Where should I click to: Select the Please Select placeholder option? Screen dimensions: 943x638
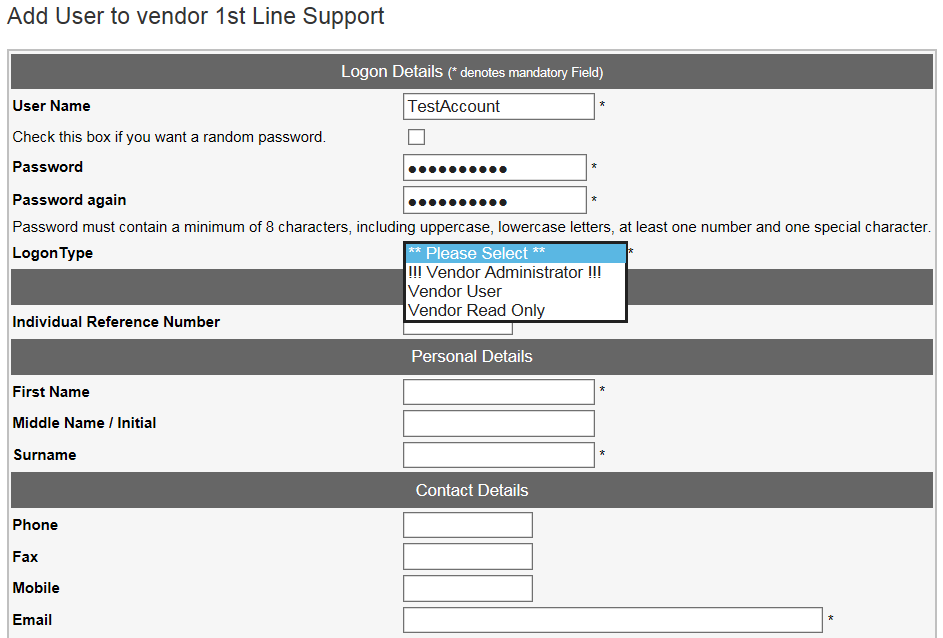tap(477, 253)
